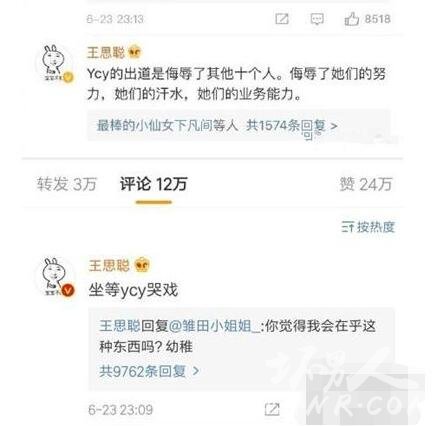Tap the thumbs-up icon with 8518 likes
The width and height of the screenshot is (441, 426).
351,19
